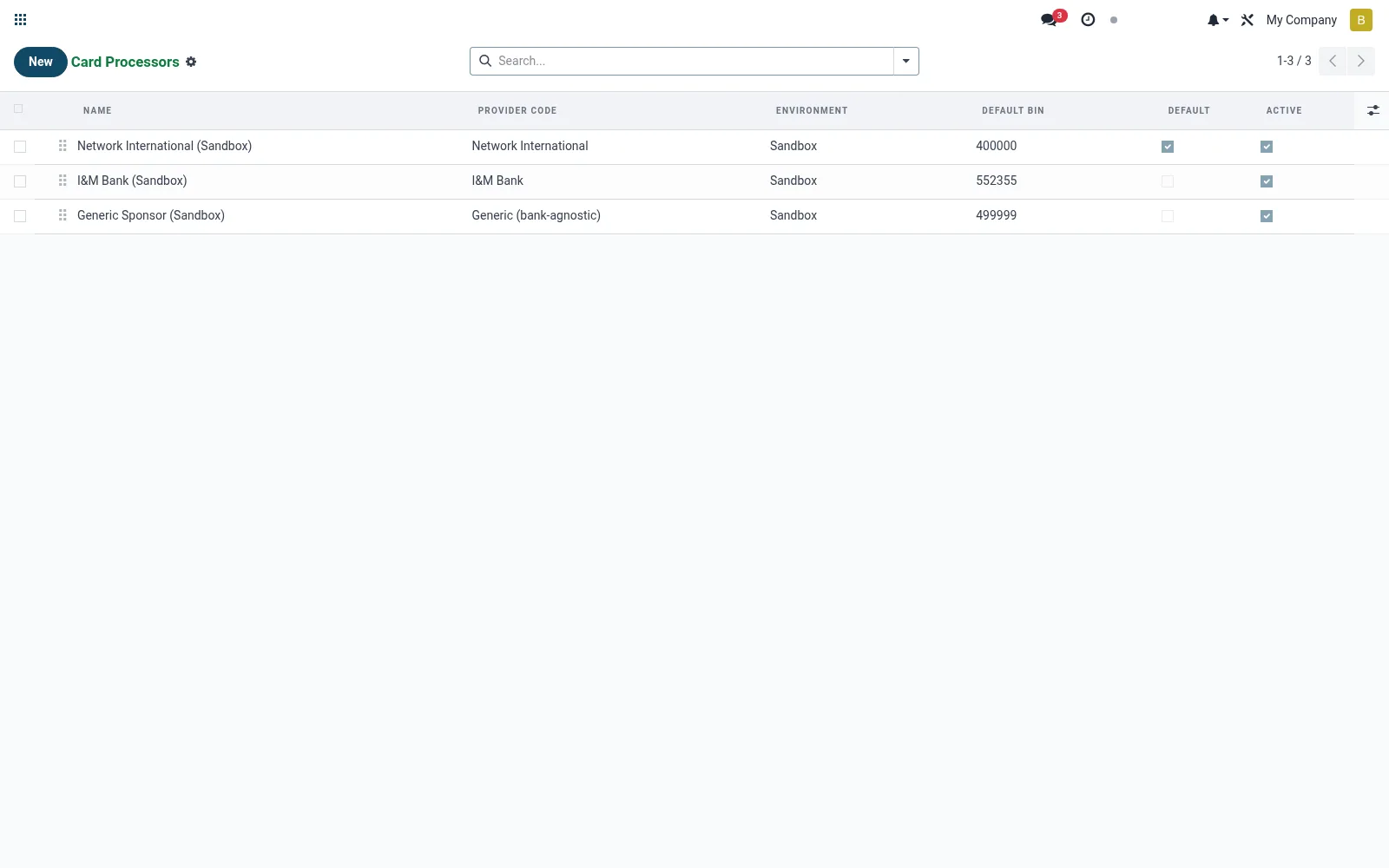Open the My Company switcher

tap(1301, 20)
